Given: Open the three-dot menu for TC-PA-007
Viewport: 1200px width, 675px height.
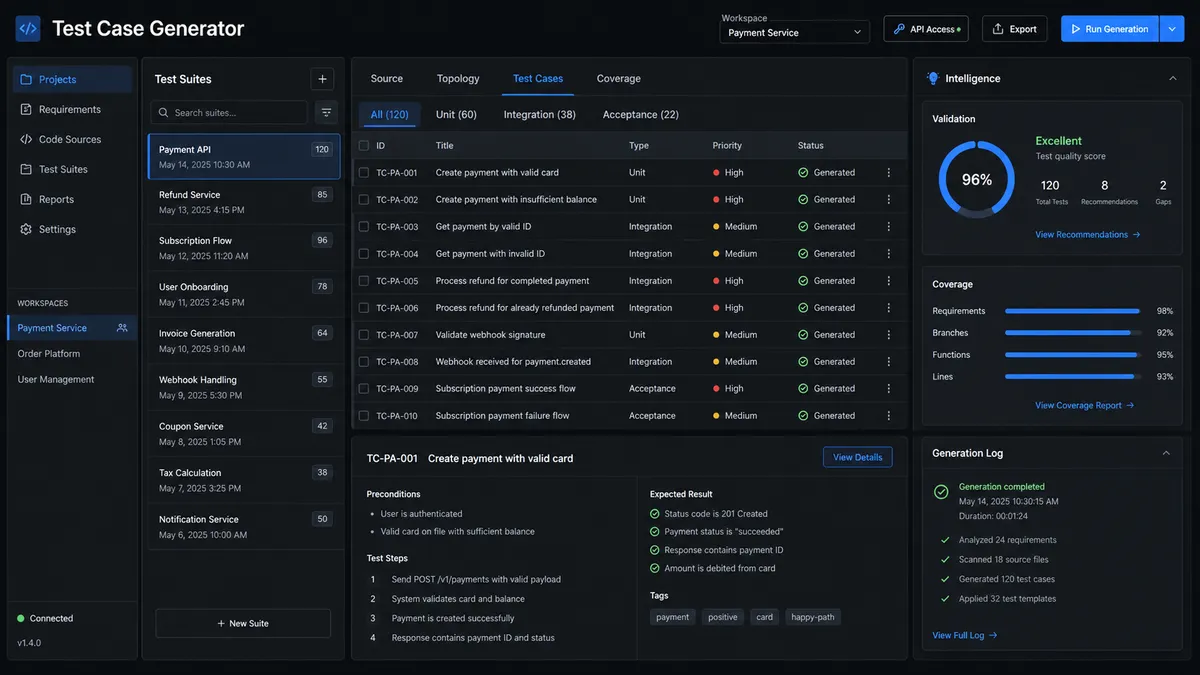Looking at the screenshot, I should click(x=888, y=335).
